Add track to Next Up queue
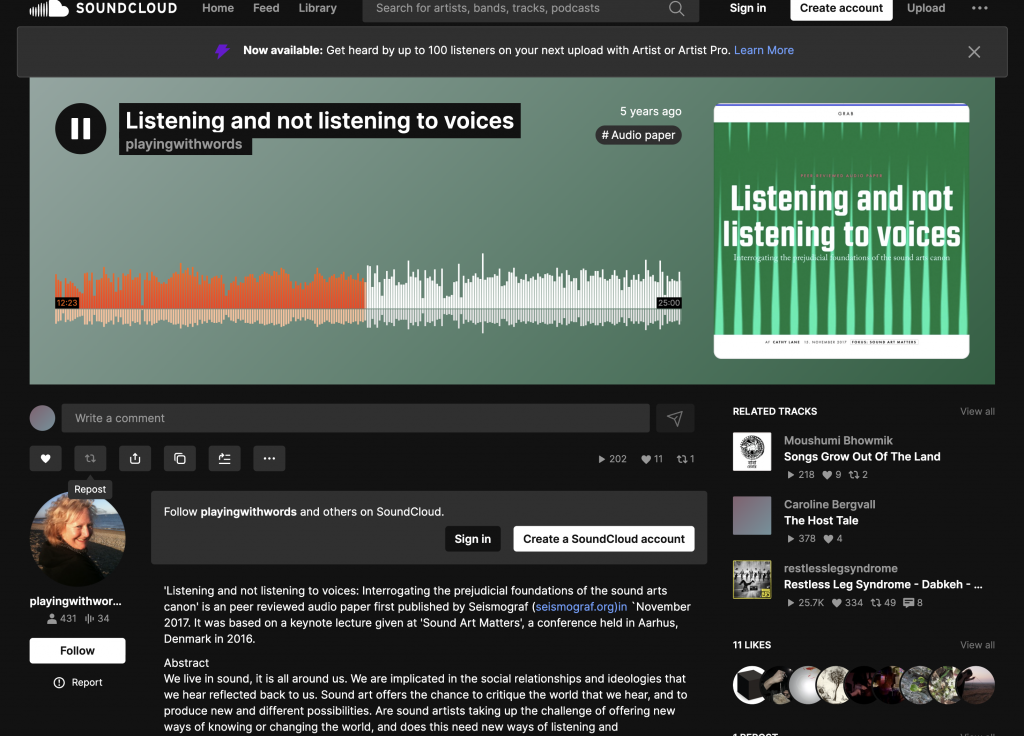Viewport: 1024px width, 736px height. coord(224,459)
